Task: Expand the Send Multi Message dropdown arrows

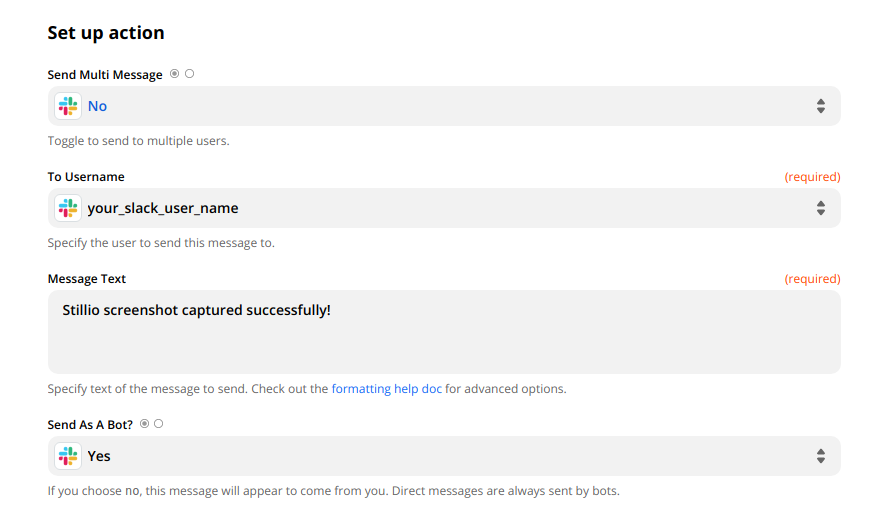Action: pos(820,106)
